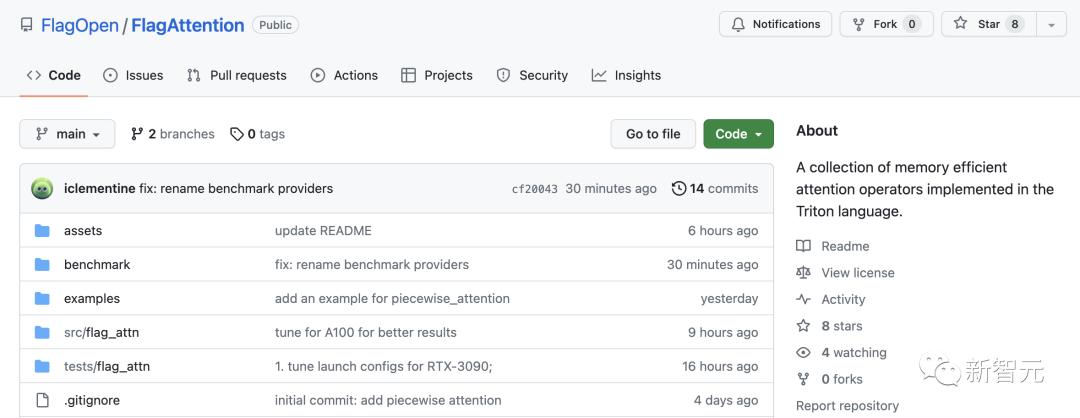Image resolution: width=1080 pixels, height=418 pixels.
Task: Open the green Code dropdown
Action: [738, 134]
